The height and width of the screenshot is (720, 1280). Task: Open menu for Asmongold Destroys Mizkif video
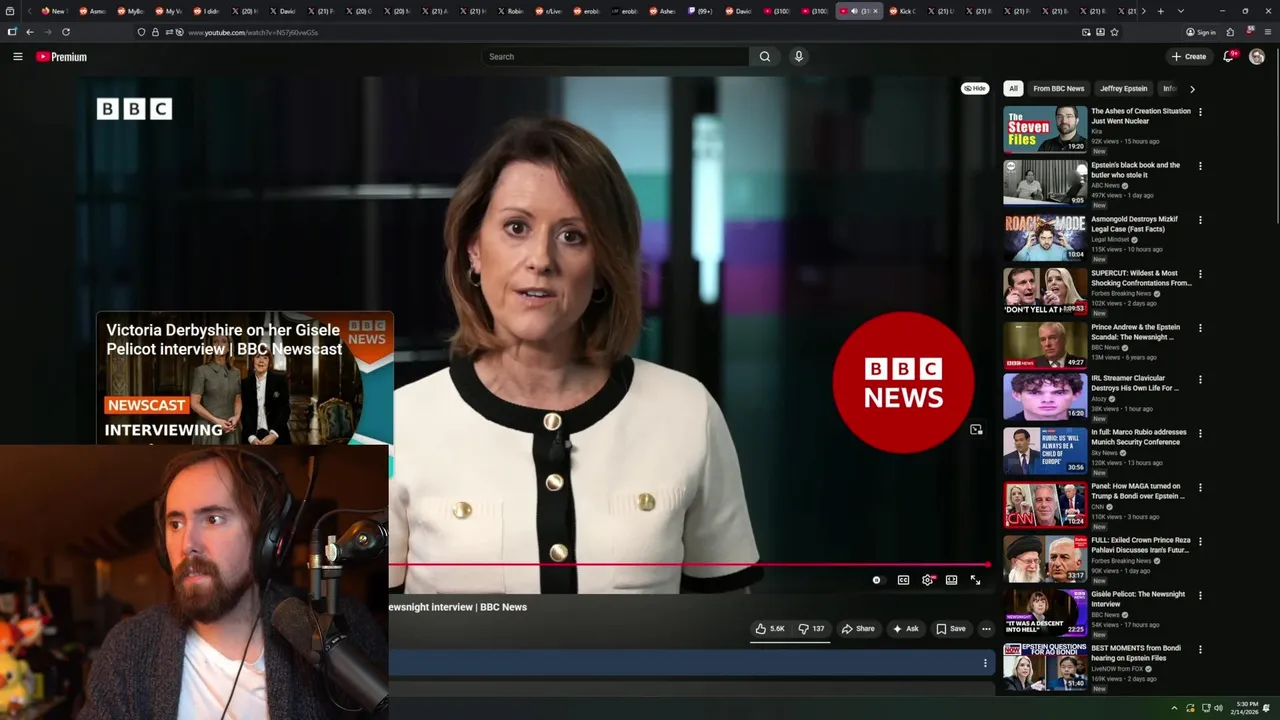pyautogui.click(x=1200, y=220)
